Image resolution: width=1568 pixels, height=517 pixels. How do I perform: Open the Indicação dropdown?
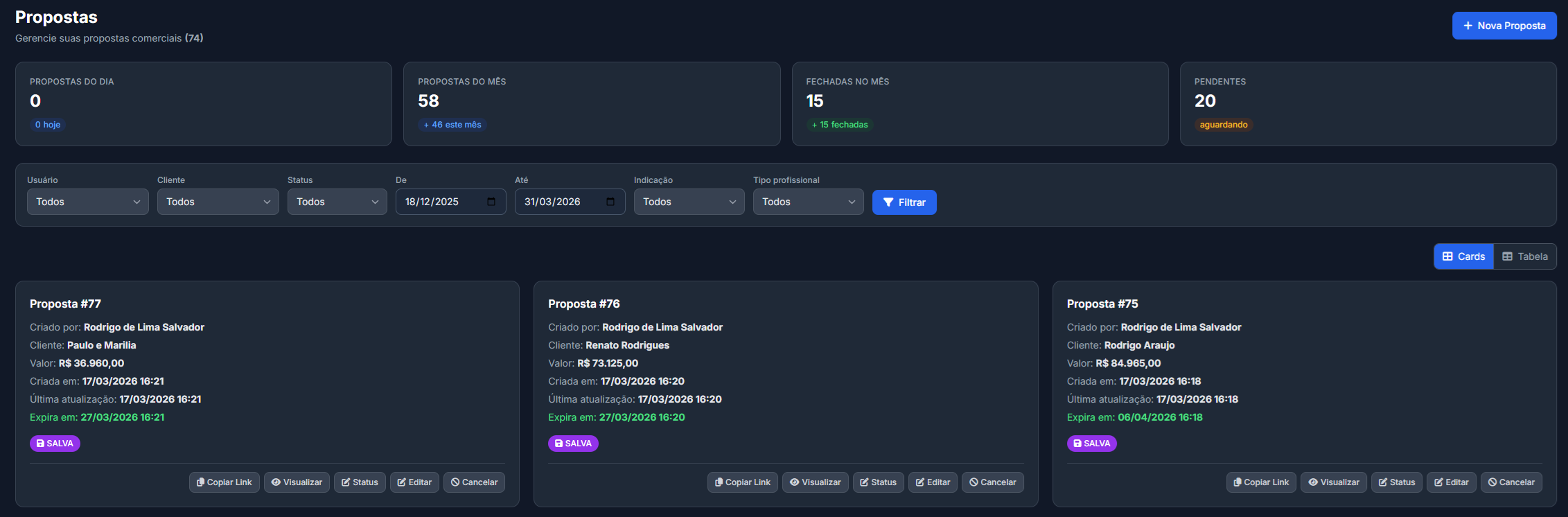click(689, 202)
